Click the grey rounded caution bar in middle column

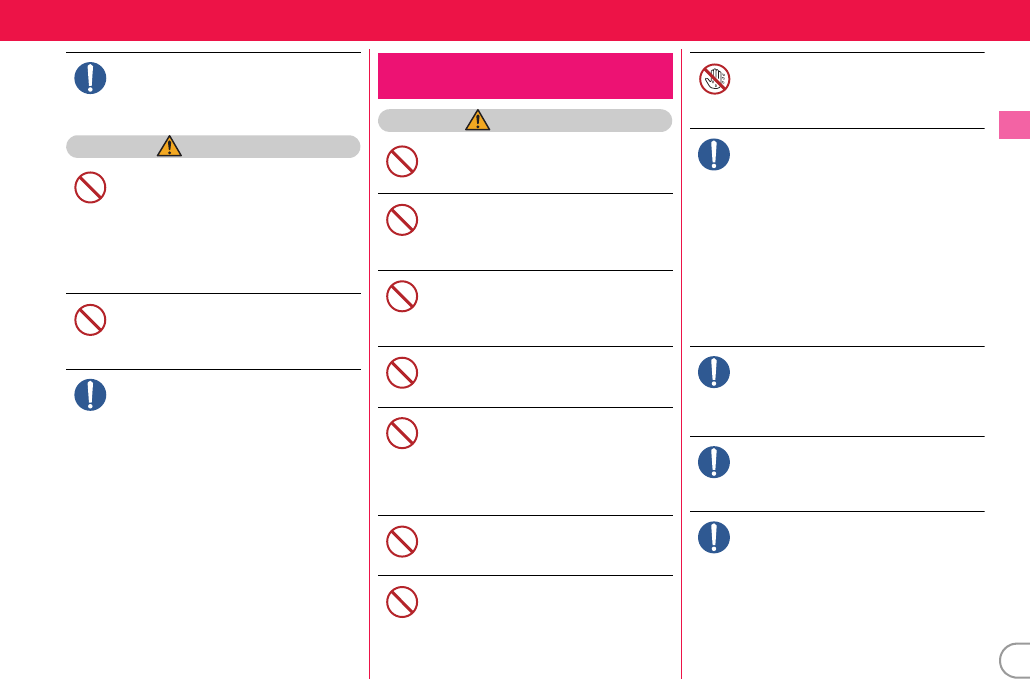tap(525, 120)
